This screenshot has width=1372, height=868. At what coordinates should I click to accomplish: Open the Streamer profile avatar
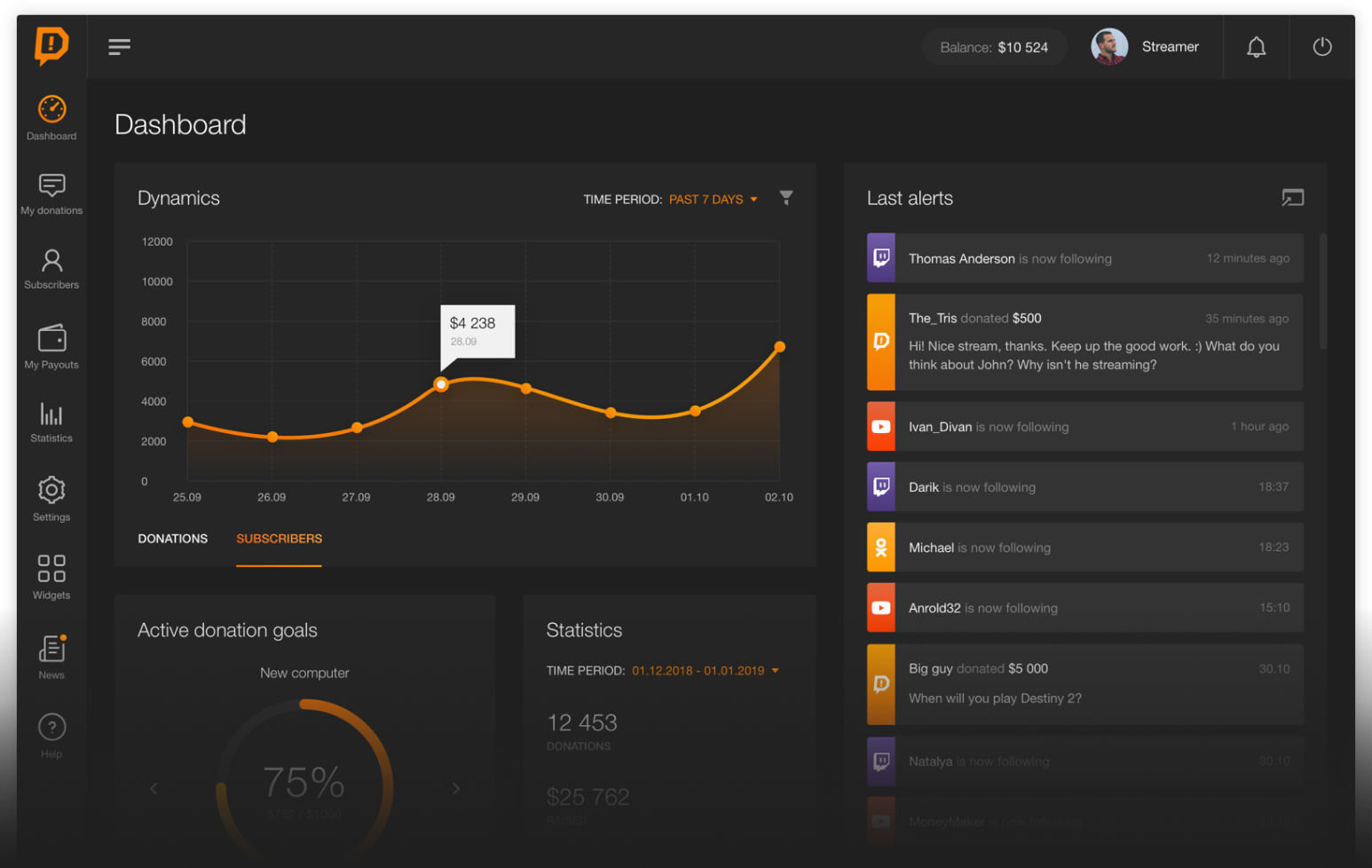point(1109,47)
